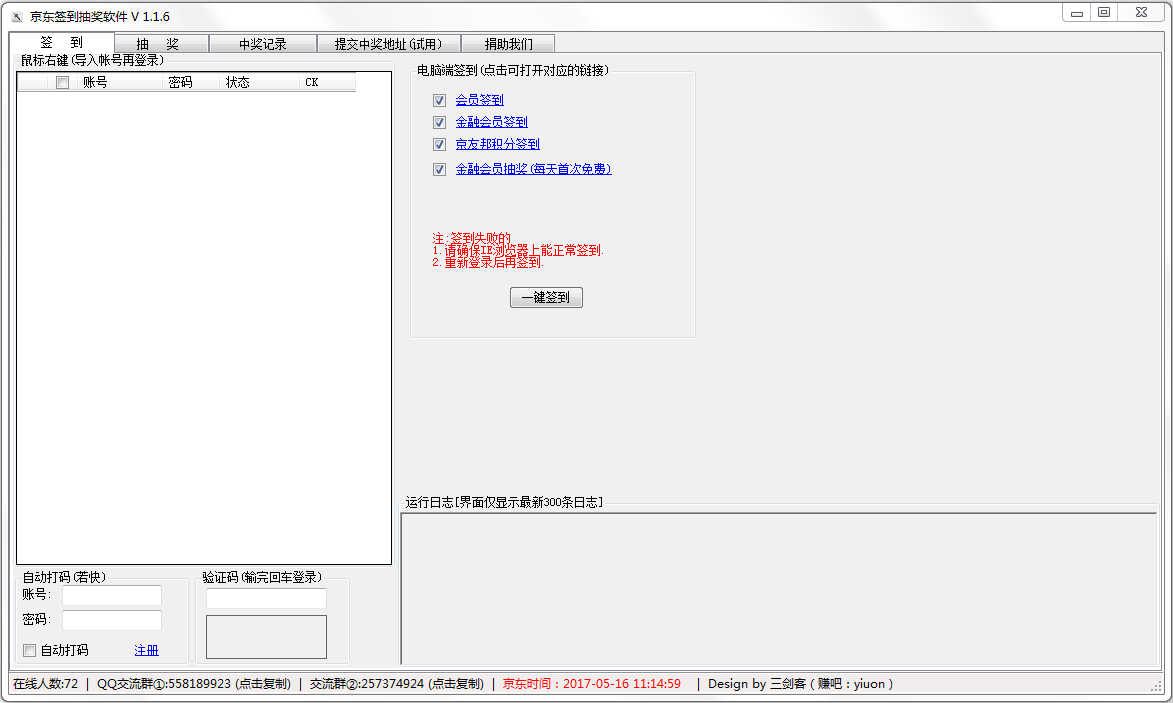Click the 注册 registration link
Image resolution: width=1173 pixels, height=703 pixels.
click(146, 650)
